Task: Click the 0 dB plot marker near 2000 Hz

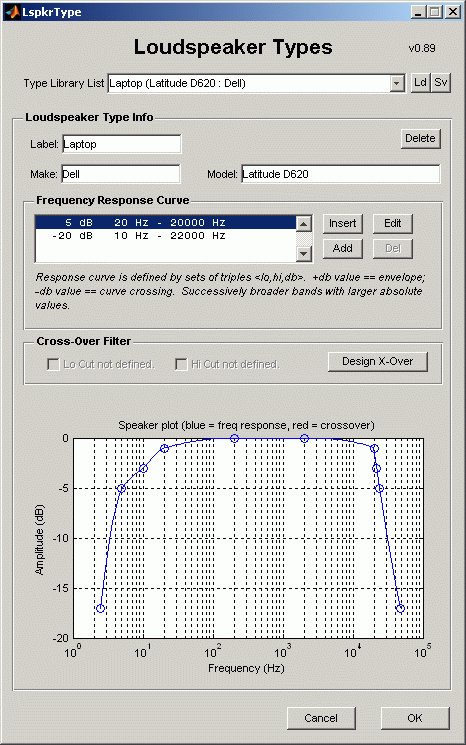Action: tap(304, 439)
